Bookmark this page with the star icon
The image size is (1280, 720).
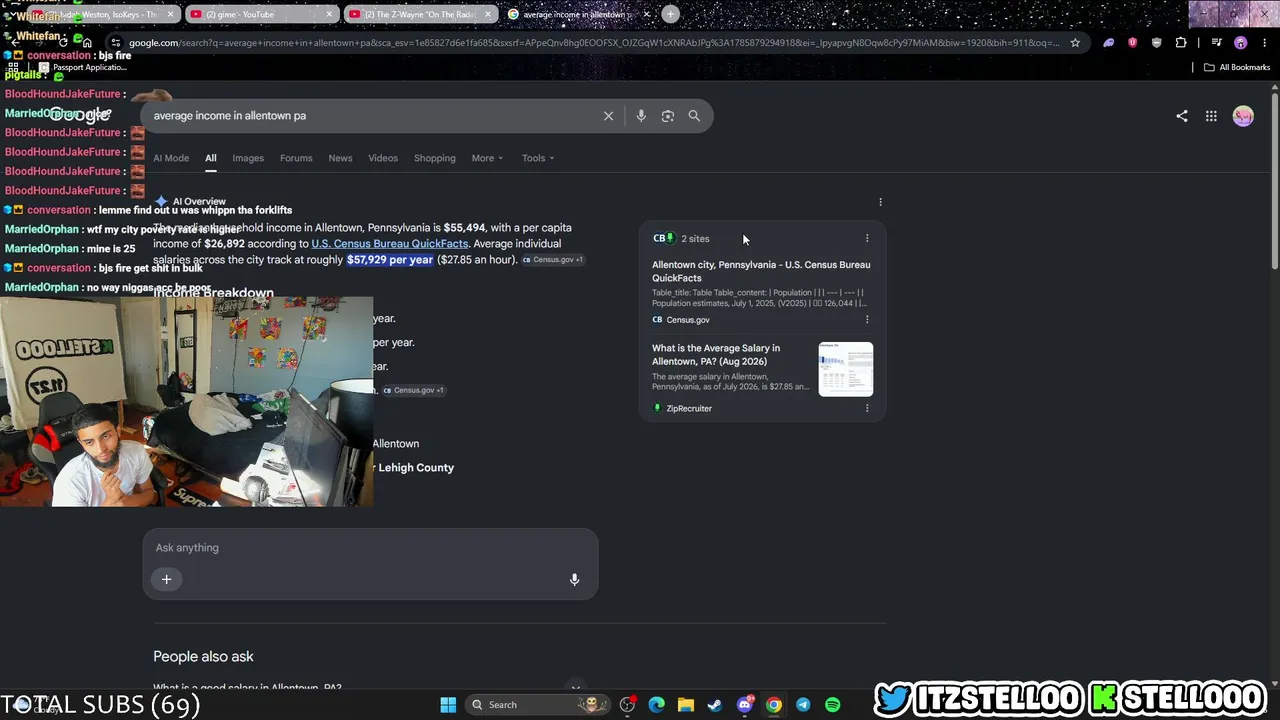[1075, 43]
